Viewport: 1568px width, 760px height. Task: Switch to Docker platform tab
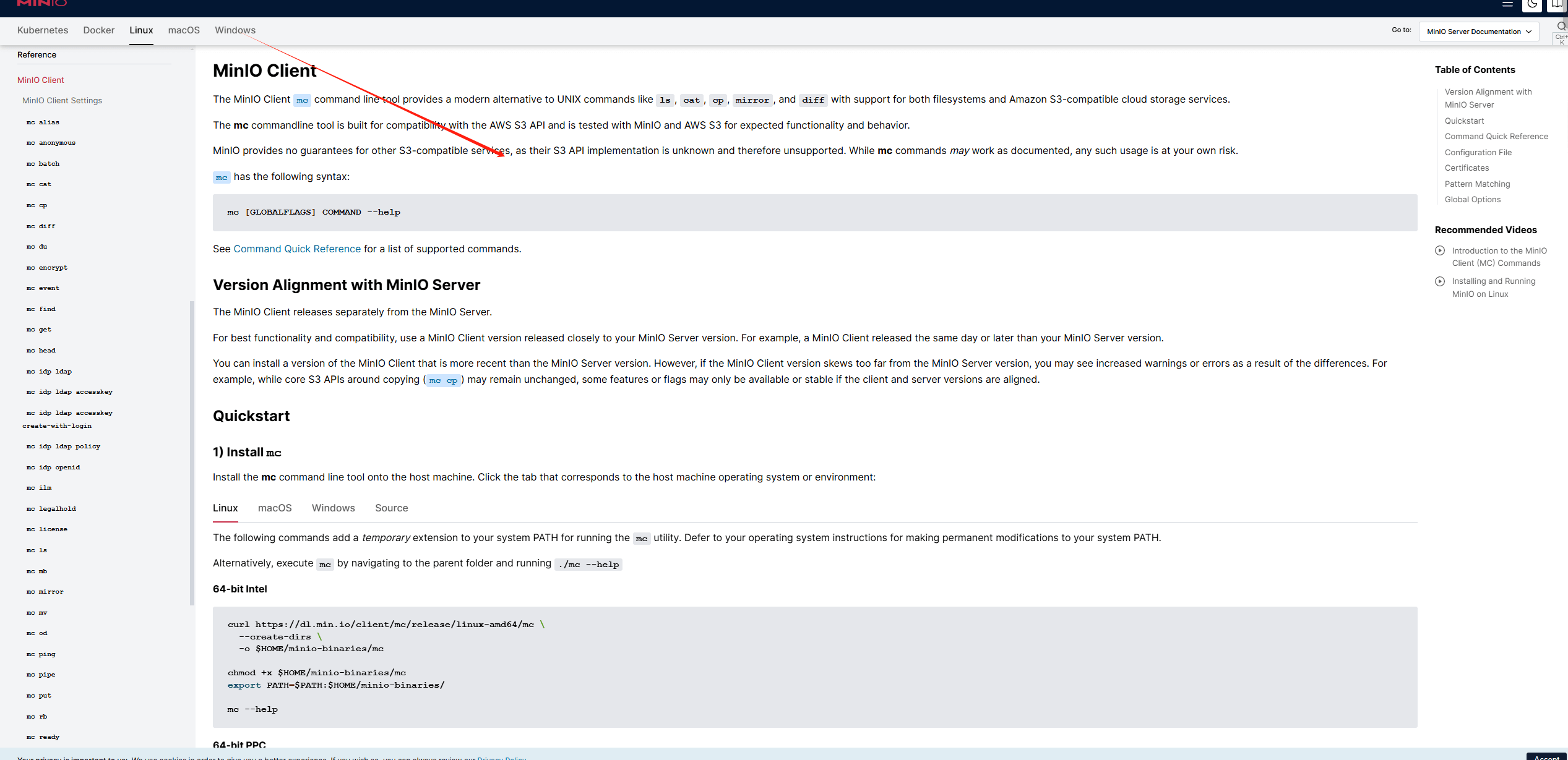click(99, 30)
